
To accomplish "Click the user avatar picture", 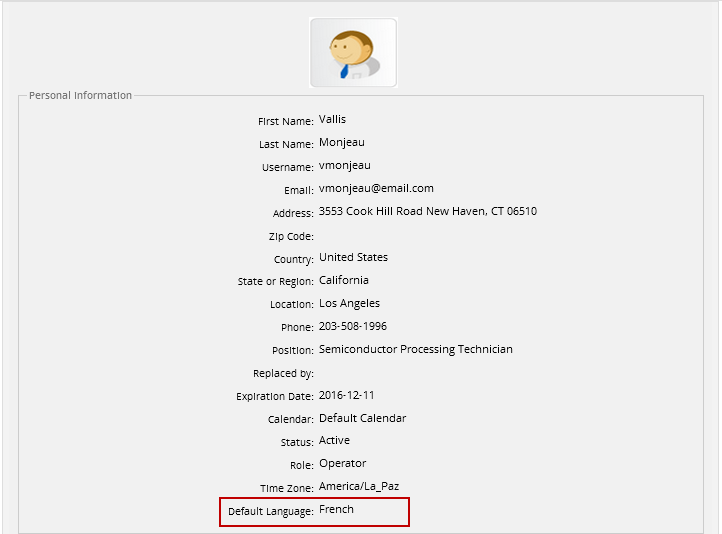I will pos(353,52).
